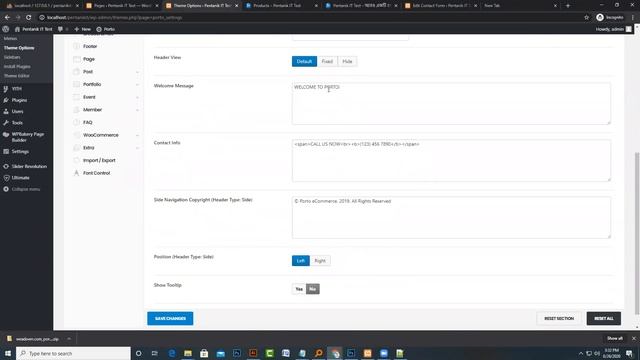Open Microsoft Store from the taskbar
This screenshot has width=640, height=360.
click(204, 353)
